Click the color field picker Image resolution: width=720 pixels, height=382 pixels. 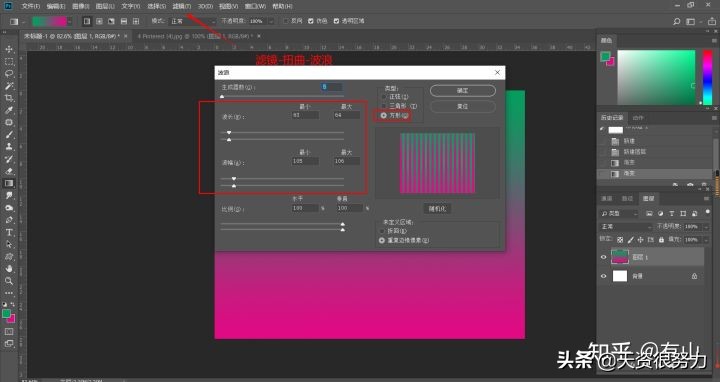tap(656, 77)
